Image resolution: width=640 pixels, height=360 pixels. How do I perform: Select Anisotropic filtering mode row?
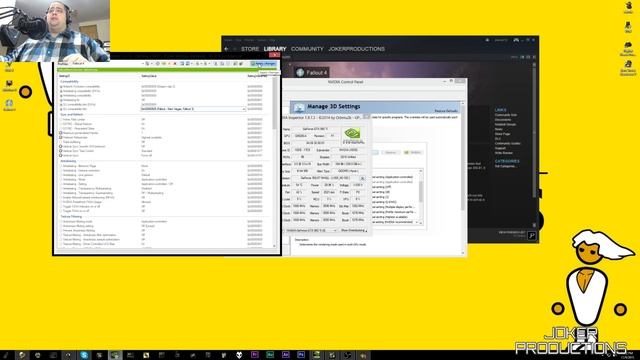click(x=163, y=222)
